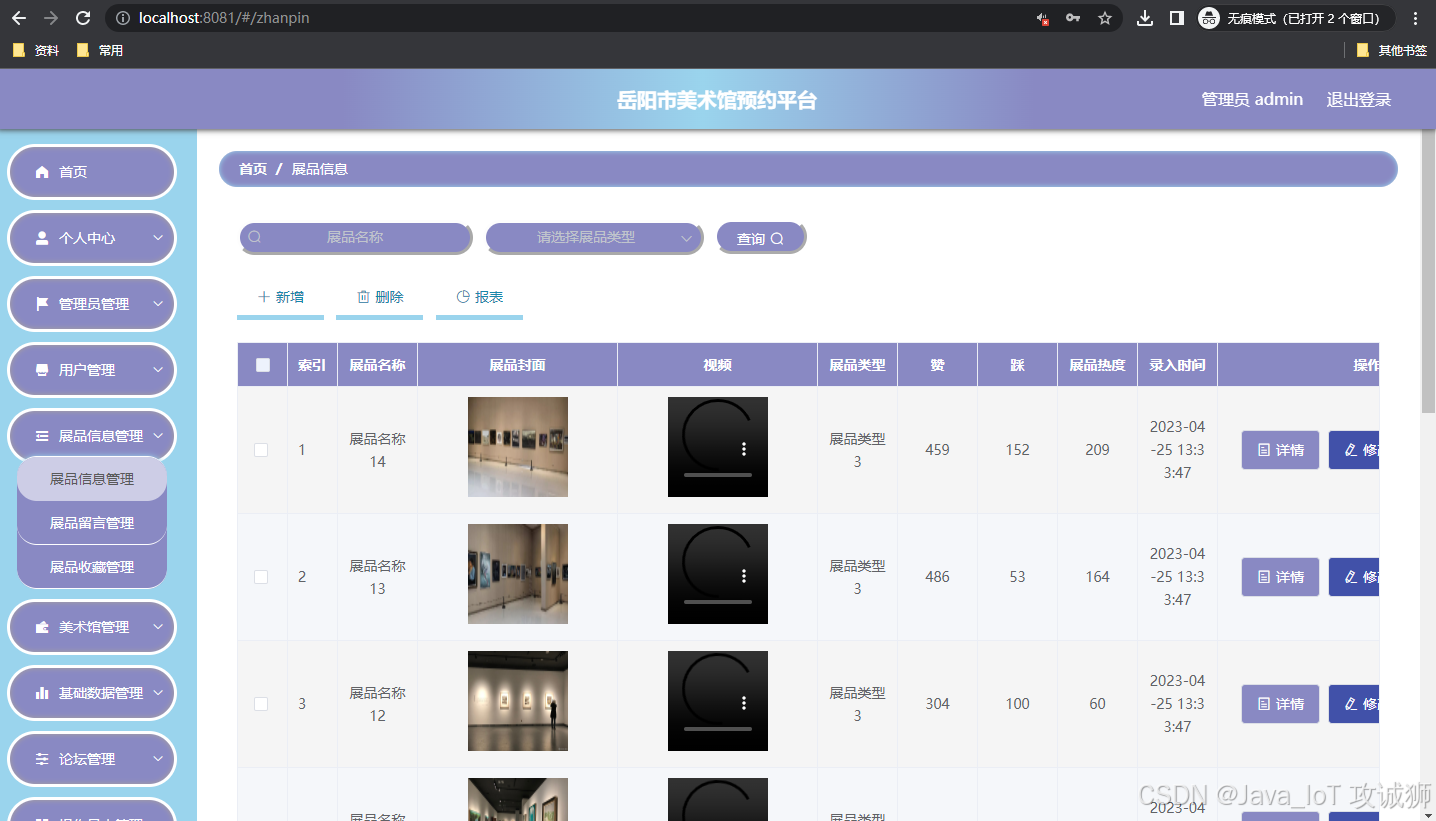Screen dimensions: 1436x821
Task: Open the 常用 bookmarks folder
Action: click(100, 50)
